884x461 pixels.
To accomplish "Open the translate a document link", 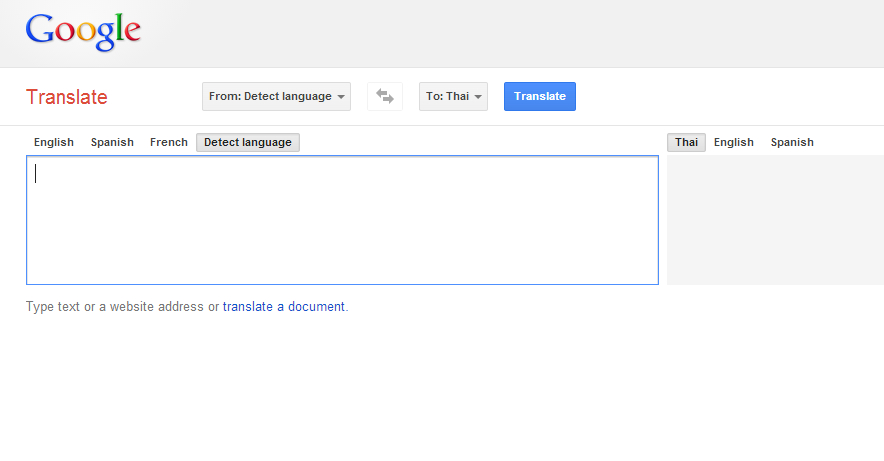I will [284, 307].
